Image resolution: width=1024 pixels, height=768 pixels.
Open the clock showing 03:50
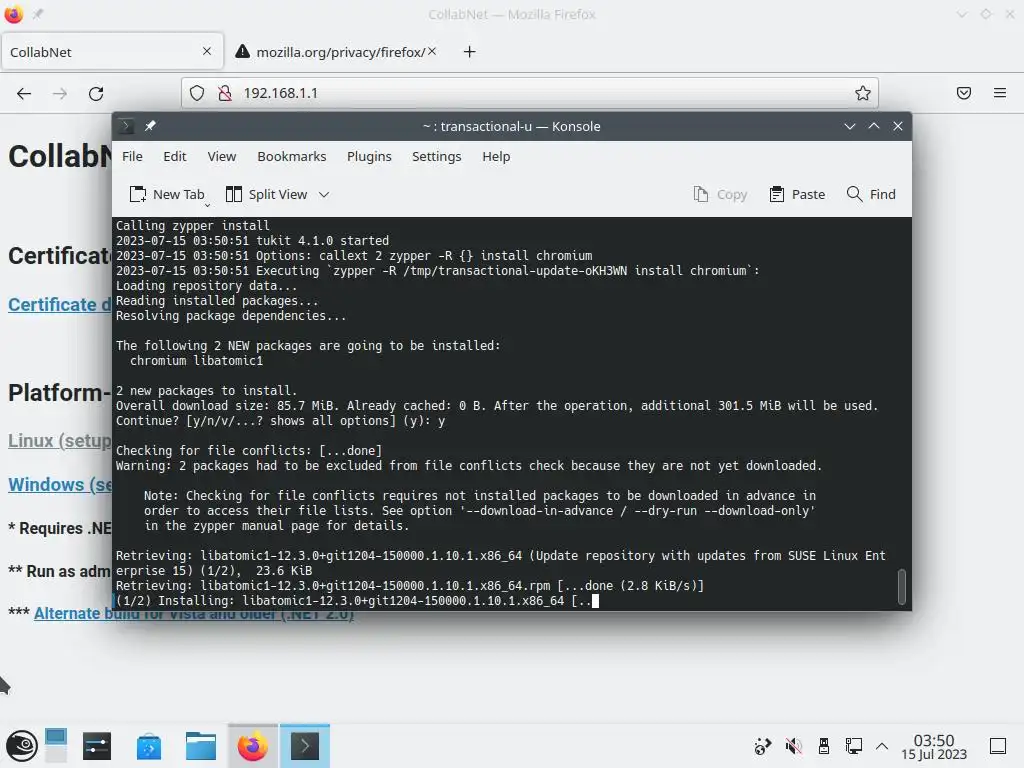[934, 746]
